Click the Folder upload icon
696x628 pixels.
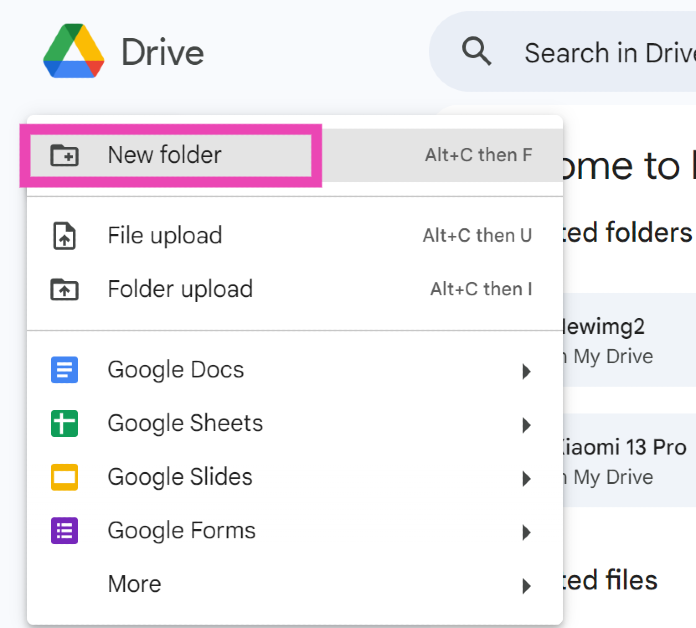click(64, 290)
